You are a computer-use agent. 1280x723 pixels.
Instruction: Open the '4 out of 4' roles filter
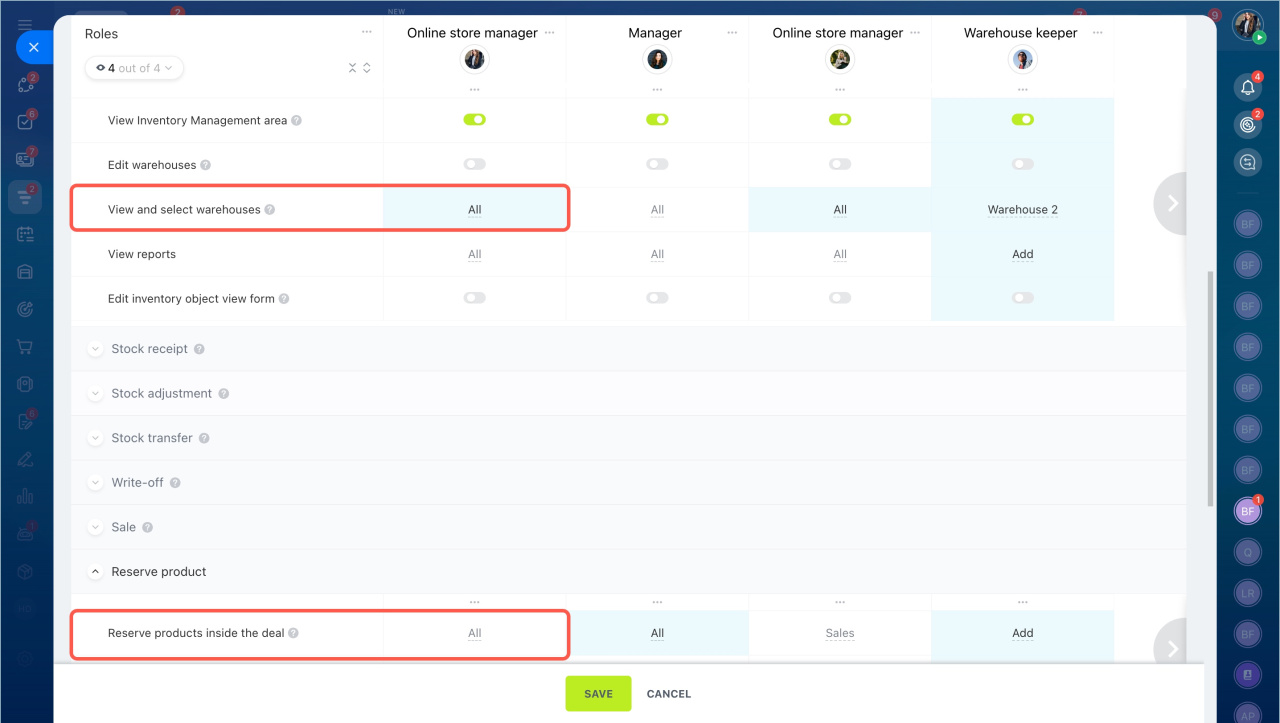[134, 68]
